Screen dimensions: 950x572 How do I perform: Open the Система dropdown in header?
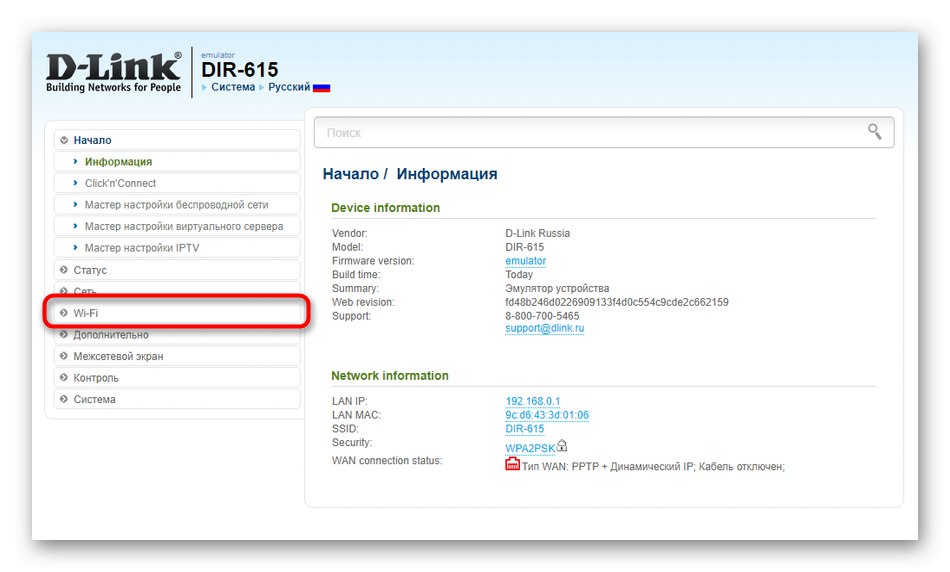pos(233,87)
